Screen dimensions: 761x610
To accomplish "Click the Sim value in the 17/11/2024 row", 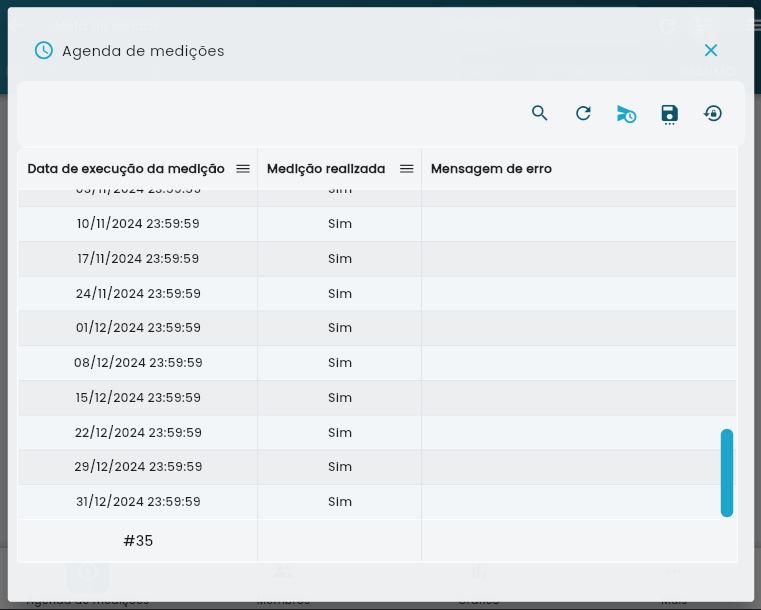I will point(340,259).
